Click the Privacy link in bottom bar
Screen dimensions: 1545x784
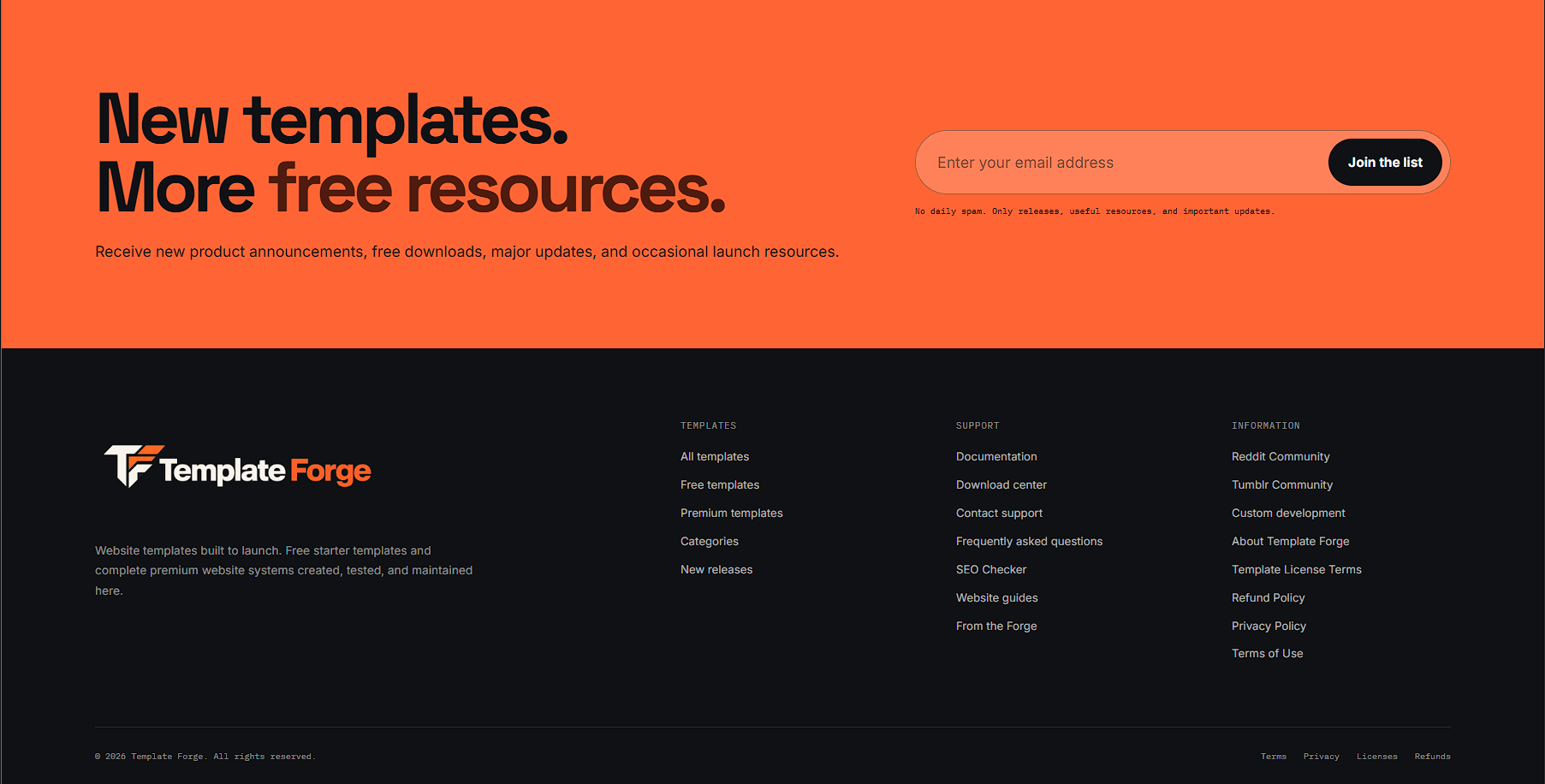click(1322, 757)
